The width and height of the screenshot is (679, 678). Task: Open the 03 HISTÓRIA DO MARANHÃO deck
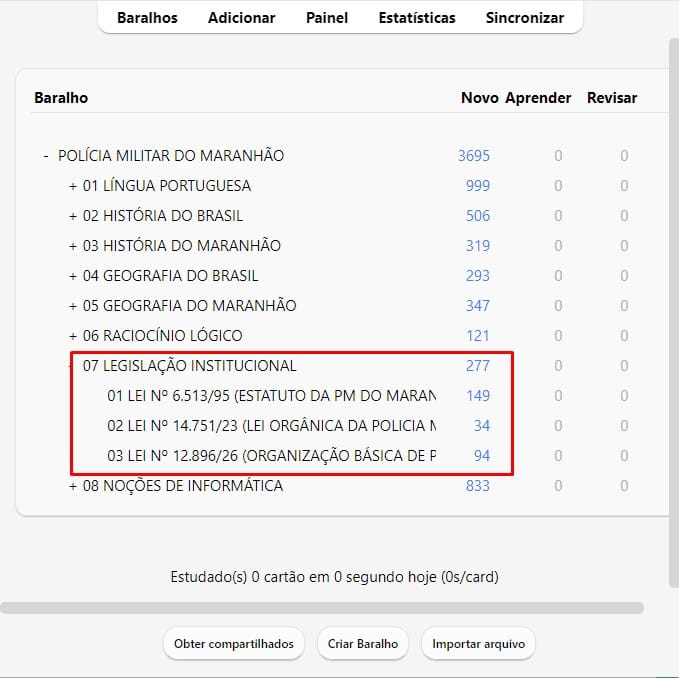(x=182, y=245)
